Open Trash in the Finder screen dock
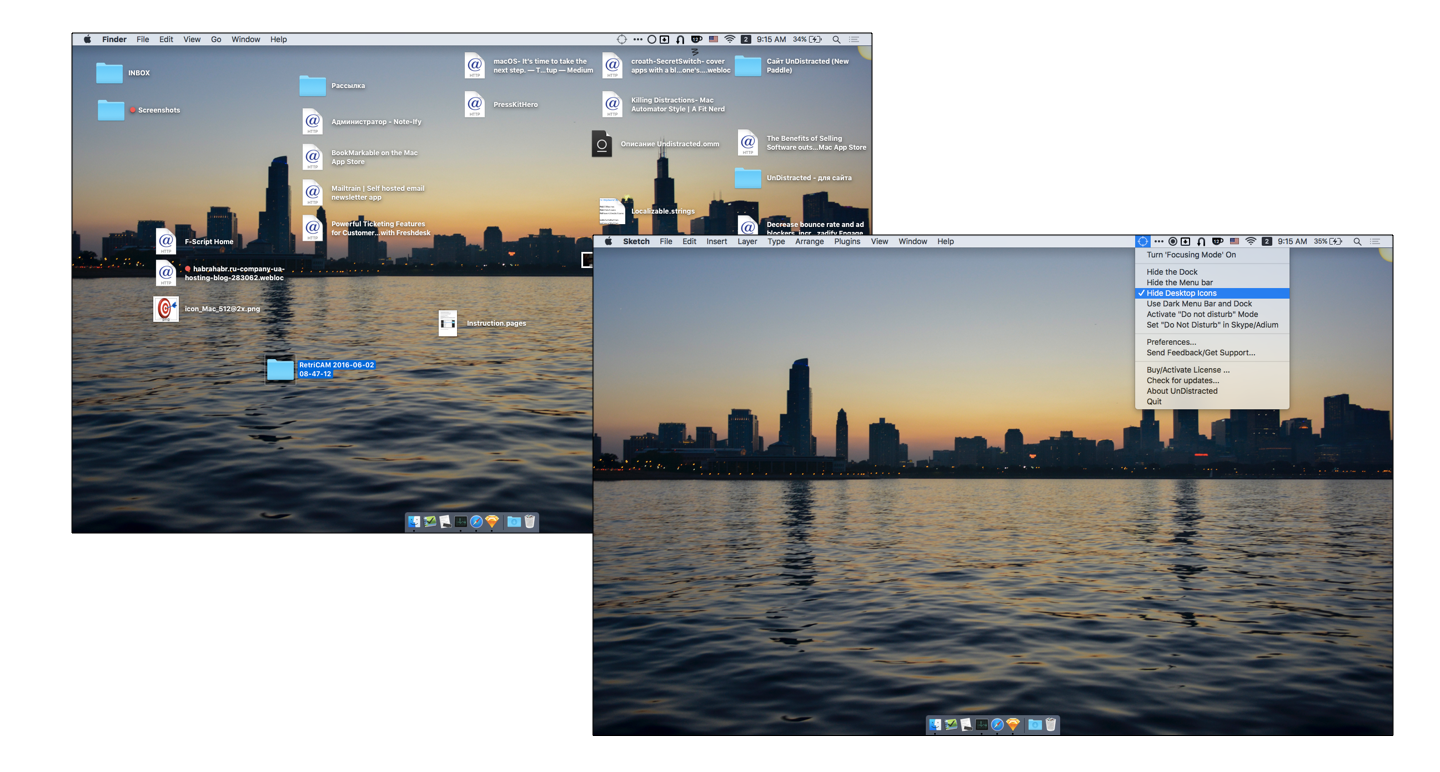Image resolution: width=1440 pixels, height=772 pixels. 530,521
